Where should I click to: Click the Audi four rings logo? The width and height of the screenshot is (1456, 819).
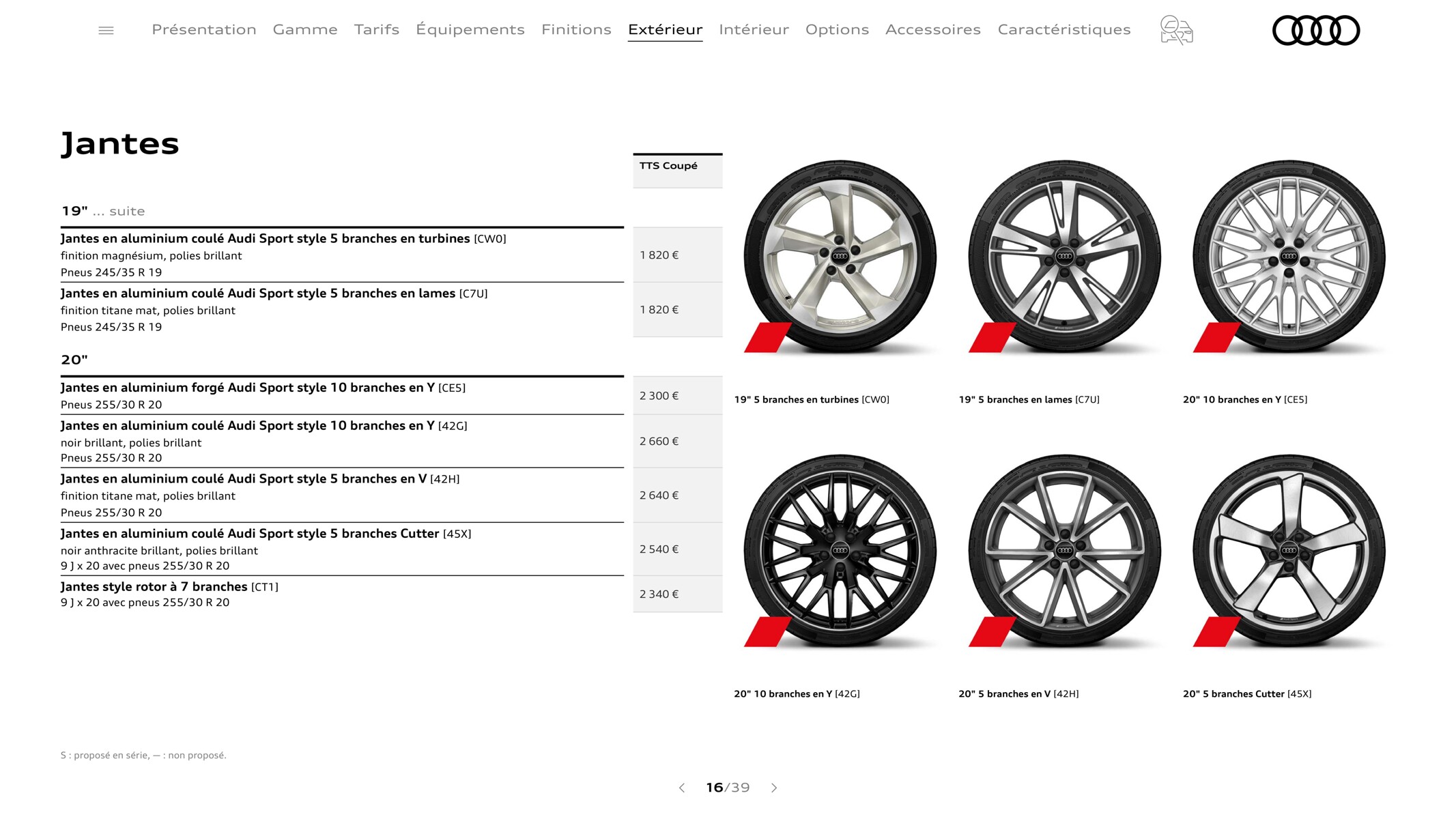tap(1316, 31)
